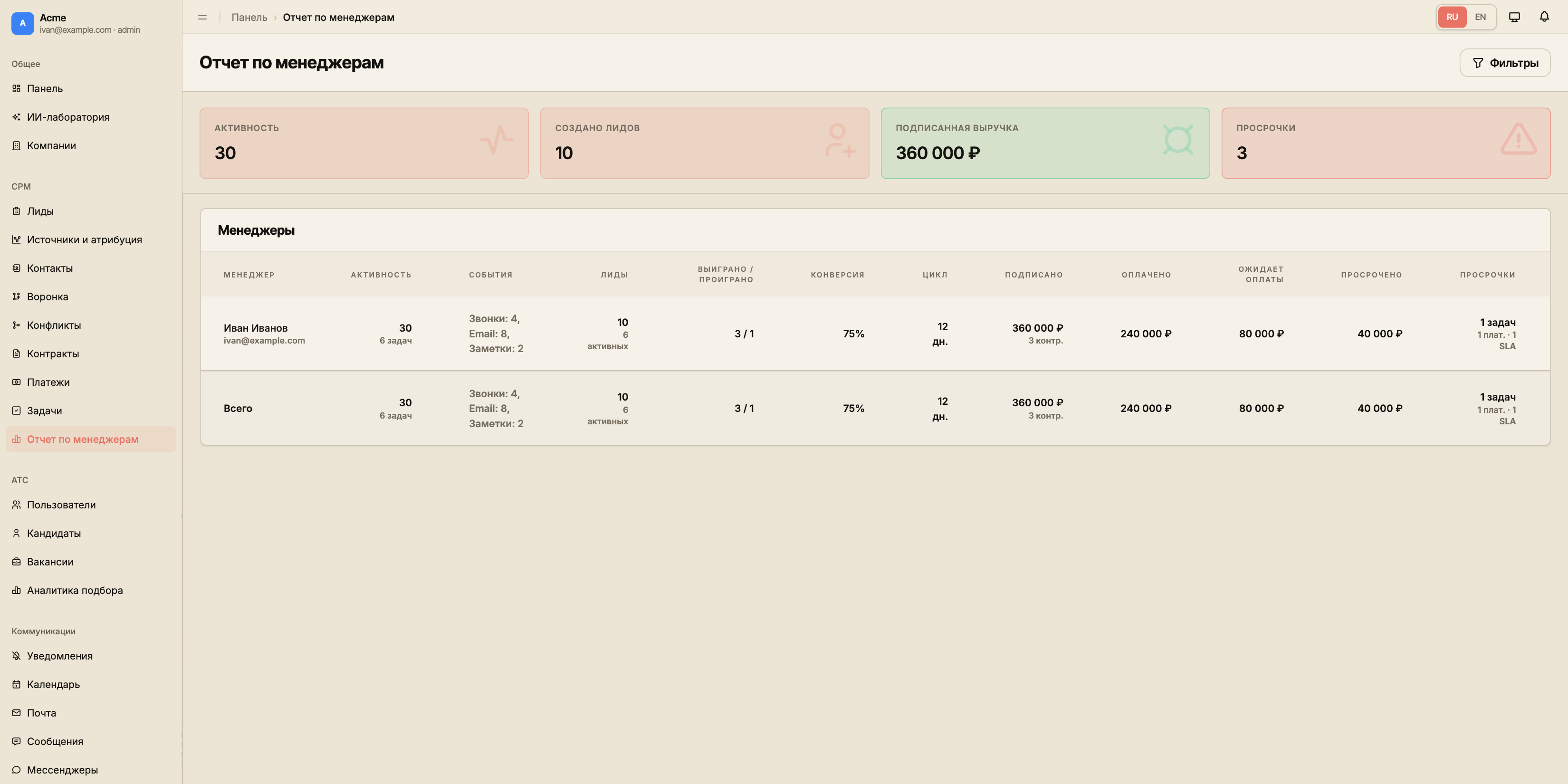Open the Лиды section
The image size is (1568, 784).
91,211
